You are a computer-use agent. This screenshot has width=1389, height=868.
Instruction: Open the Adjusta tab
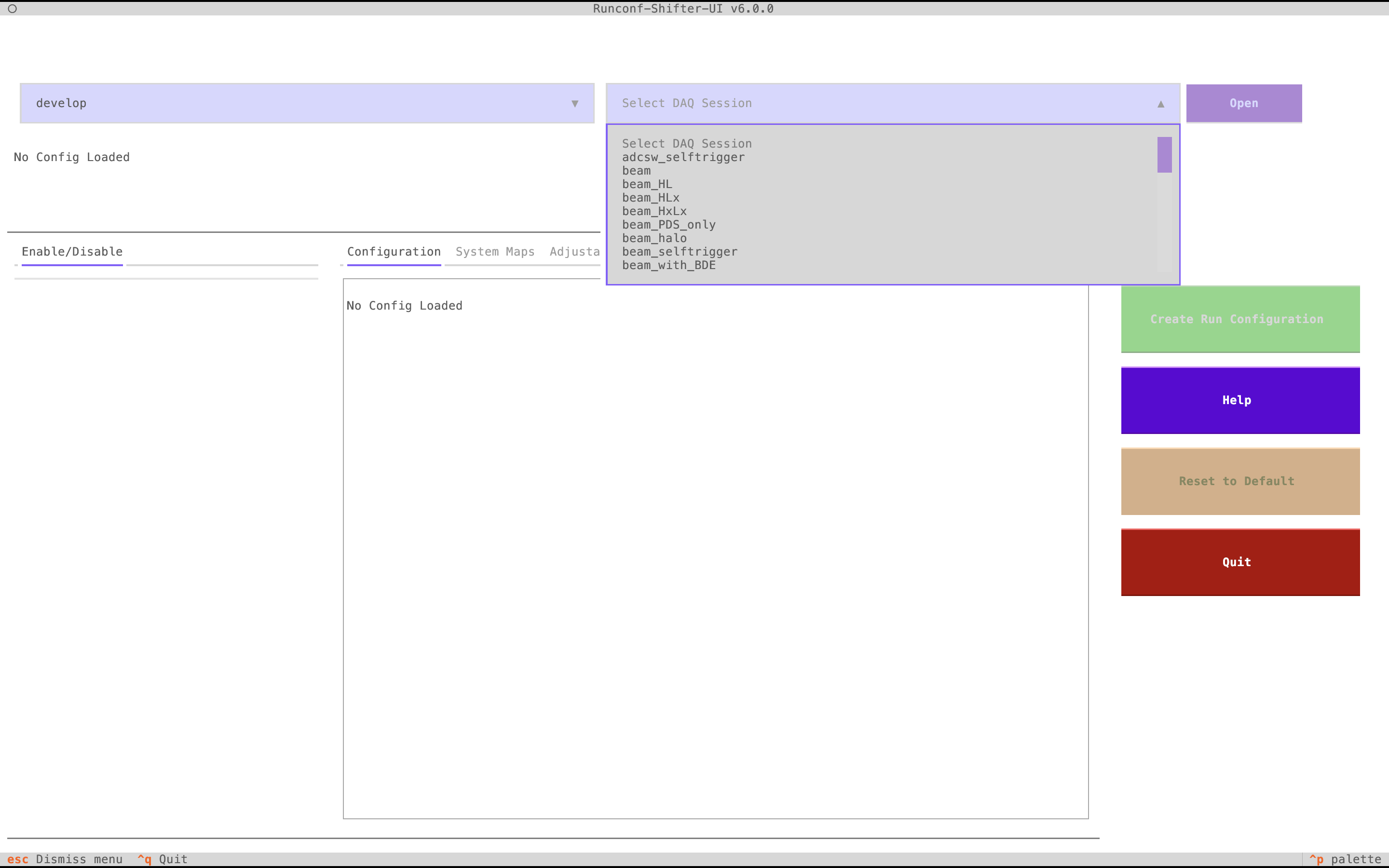[x=574, y=251]
